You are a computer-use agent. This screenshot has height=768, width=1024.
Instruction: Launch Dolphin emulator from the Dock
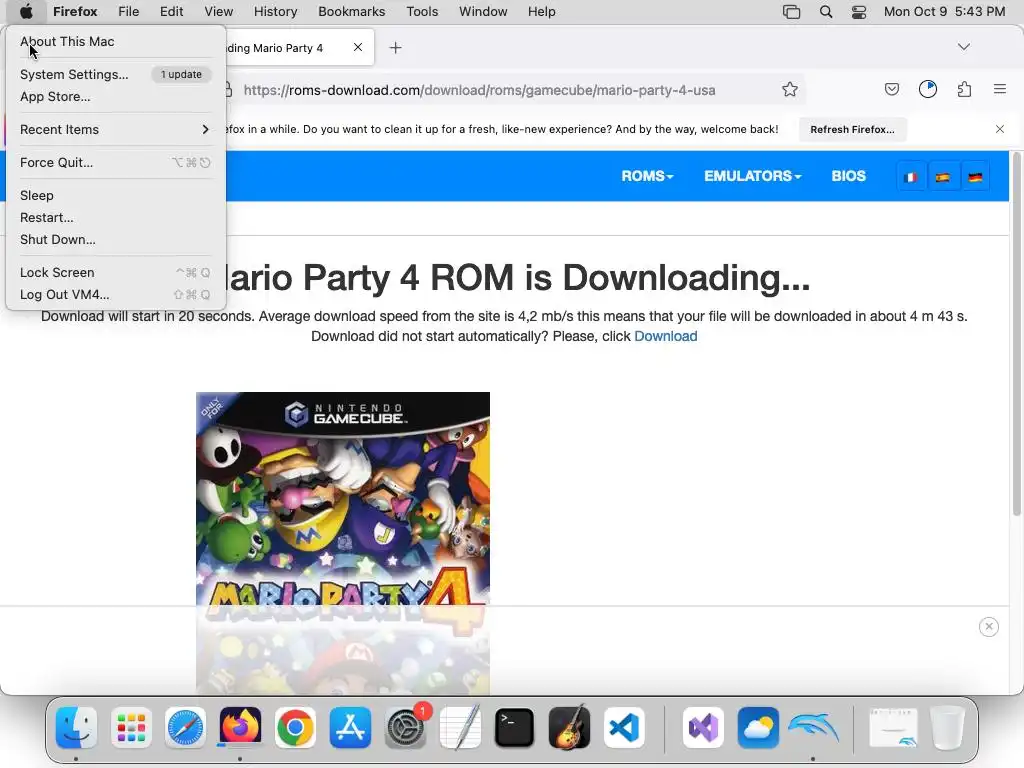[813, 727]
